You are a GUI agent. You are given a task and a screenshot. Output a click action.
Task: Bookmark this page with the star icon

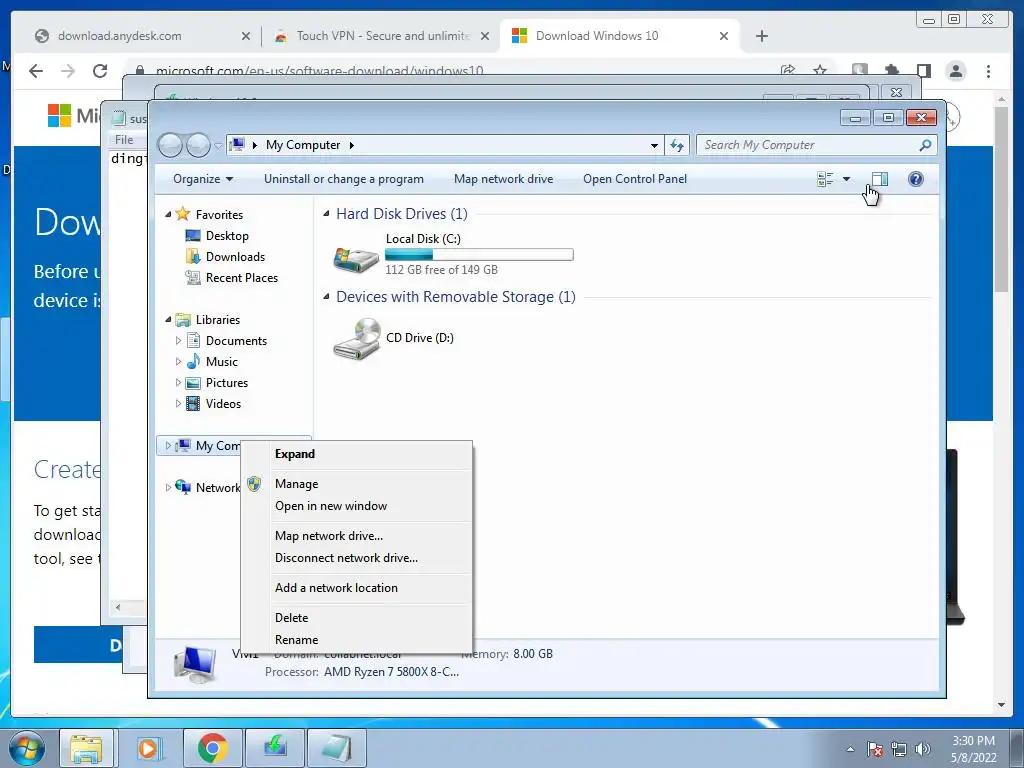coord(820,70)
